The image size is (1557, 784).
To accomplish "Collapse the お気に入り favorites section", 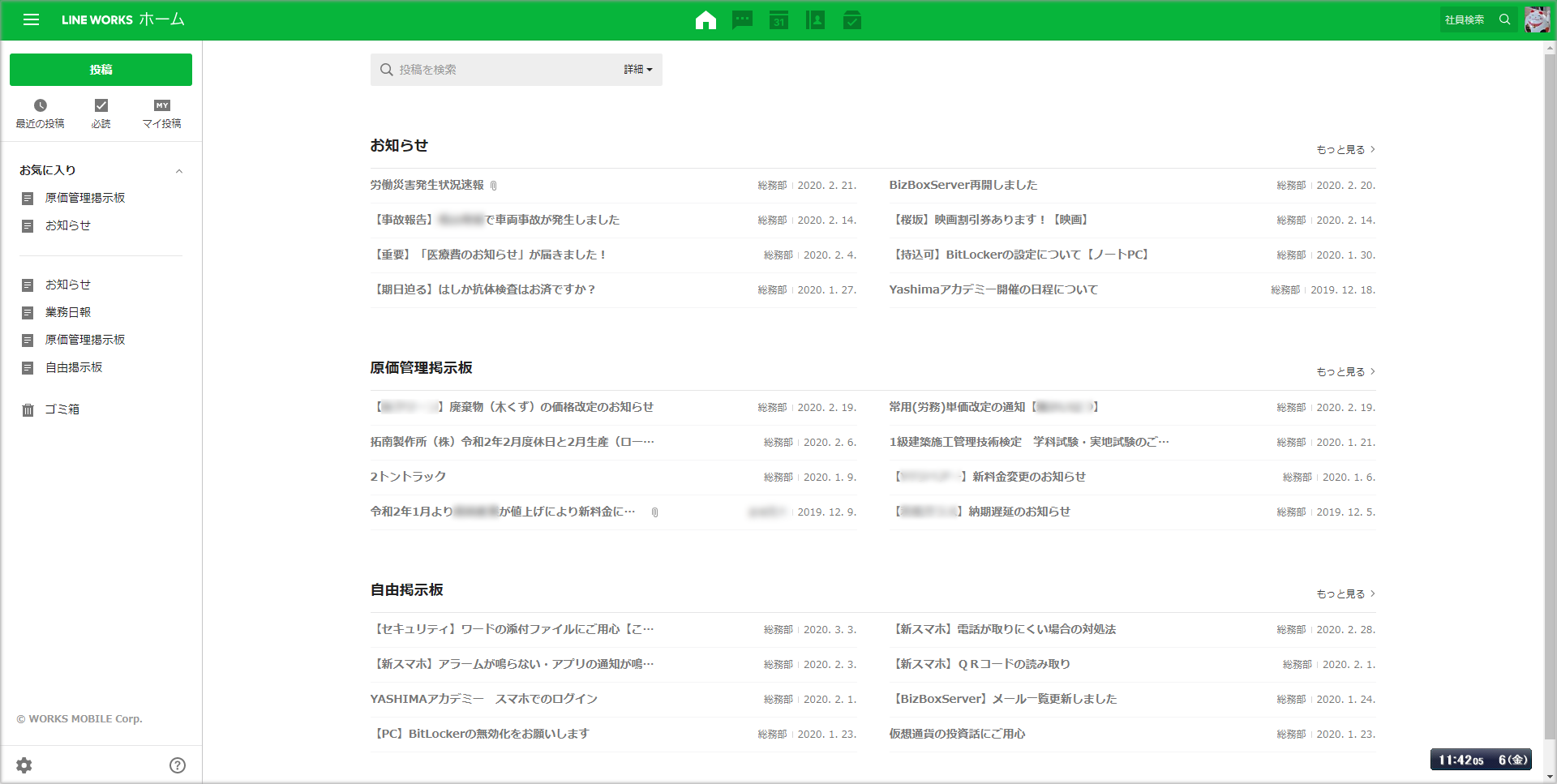I will tap(179, 171).
